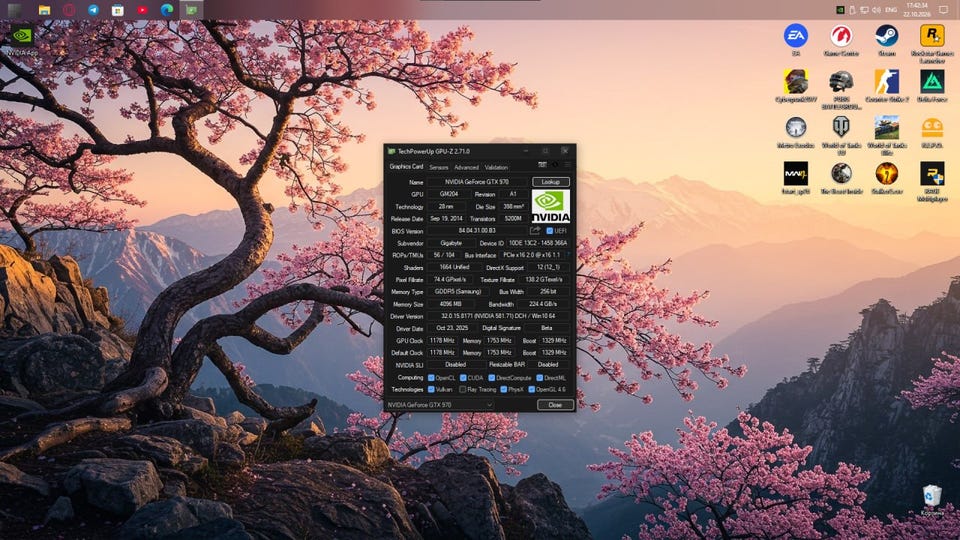Click the volume icon in system tray

tap(876, 10)
